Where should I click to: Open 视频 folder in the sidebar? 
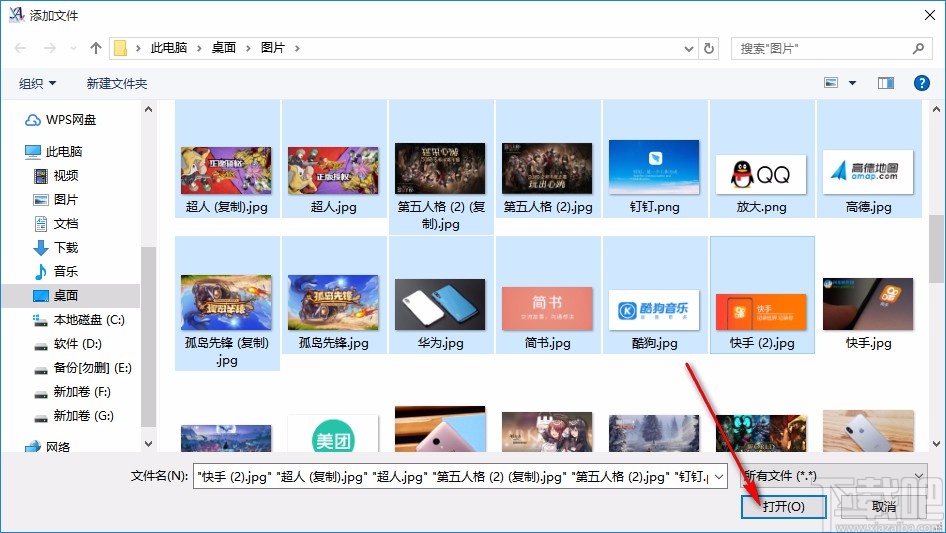[x=57, y=176]
